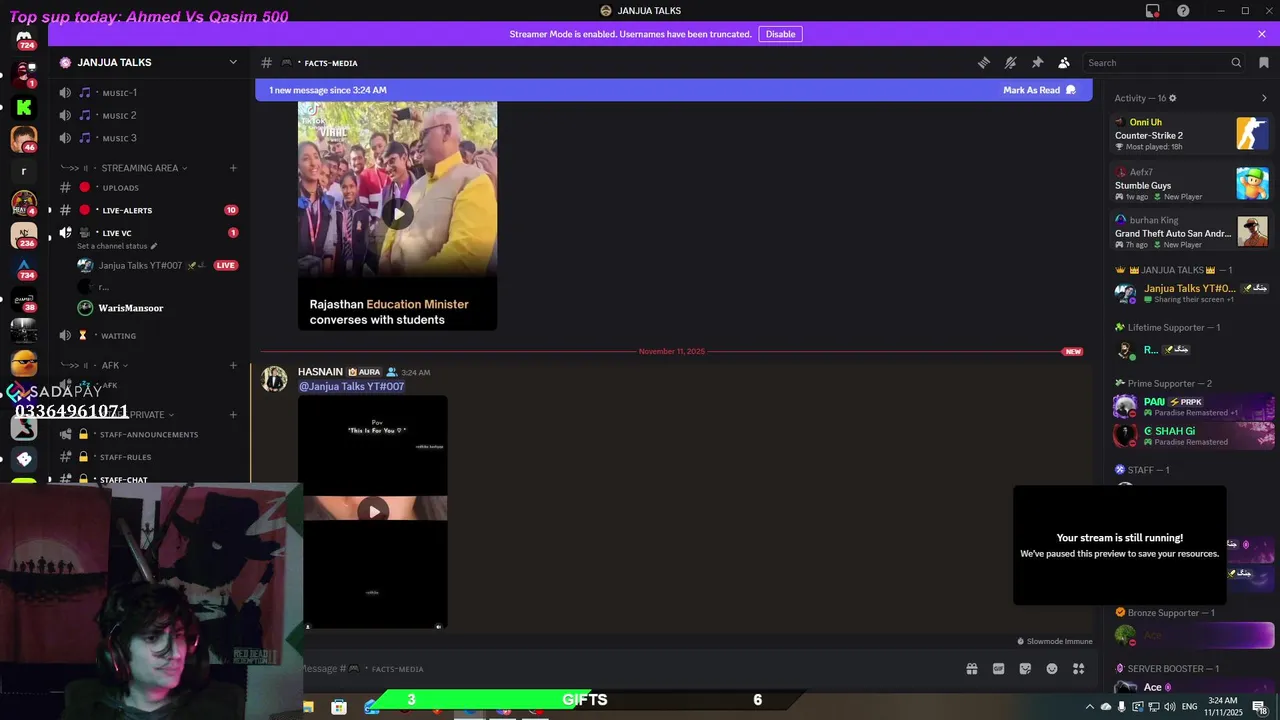
Task: Open the emoji picker icon
Action: tap(1052, 669)
